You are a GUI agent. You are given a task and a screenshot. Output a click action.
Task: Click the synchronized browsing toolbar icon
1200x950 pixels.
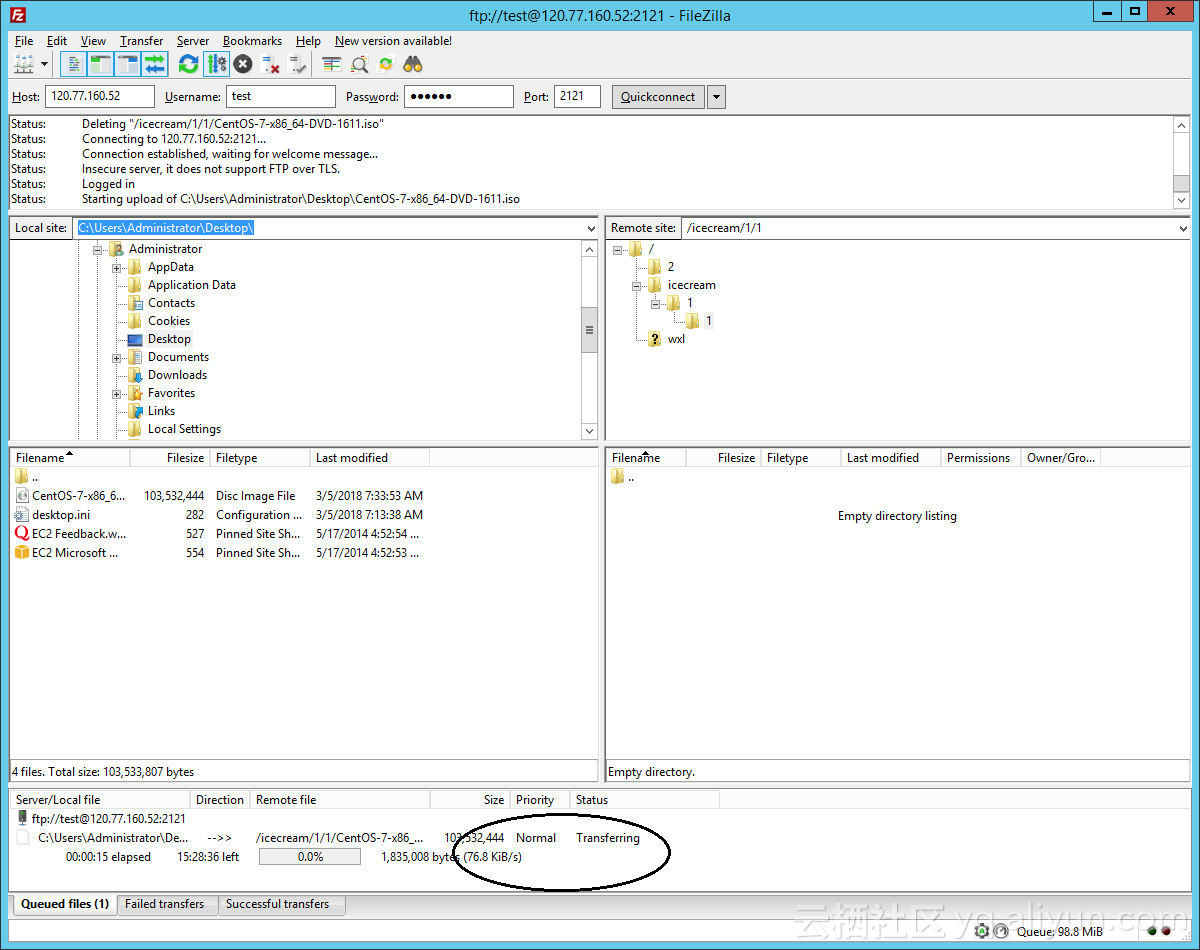pos(386,65)
